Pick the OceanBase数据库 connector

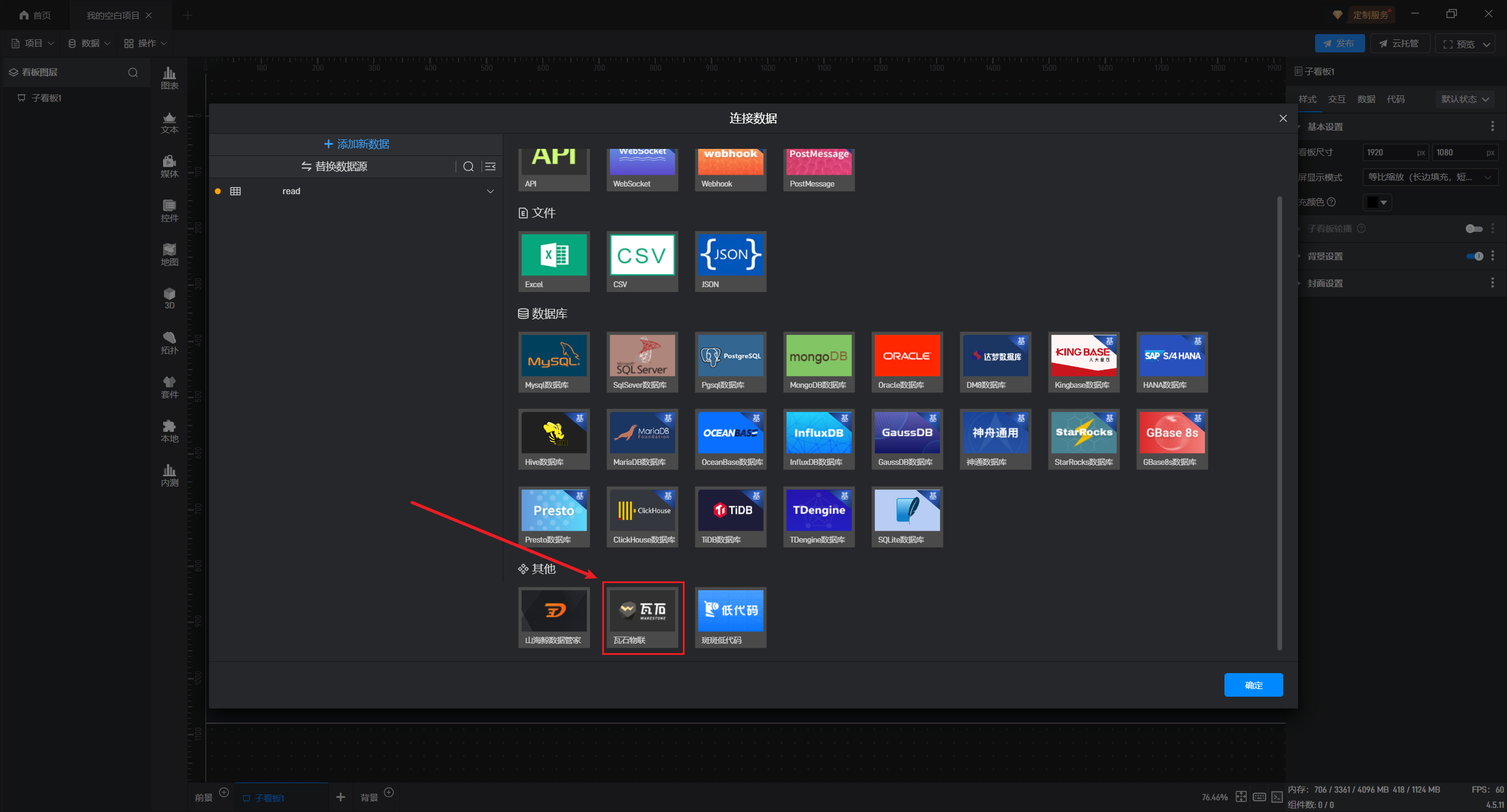(x=731, y=439)
